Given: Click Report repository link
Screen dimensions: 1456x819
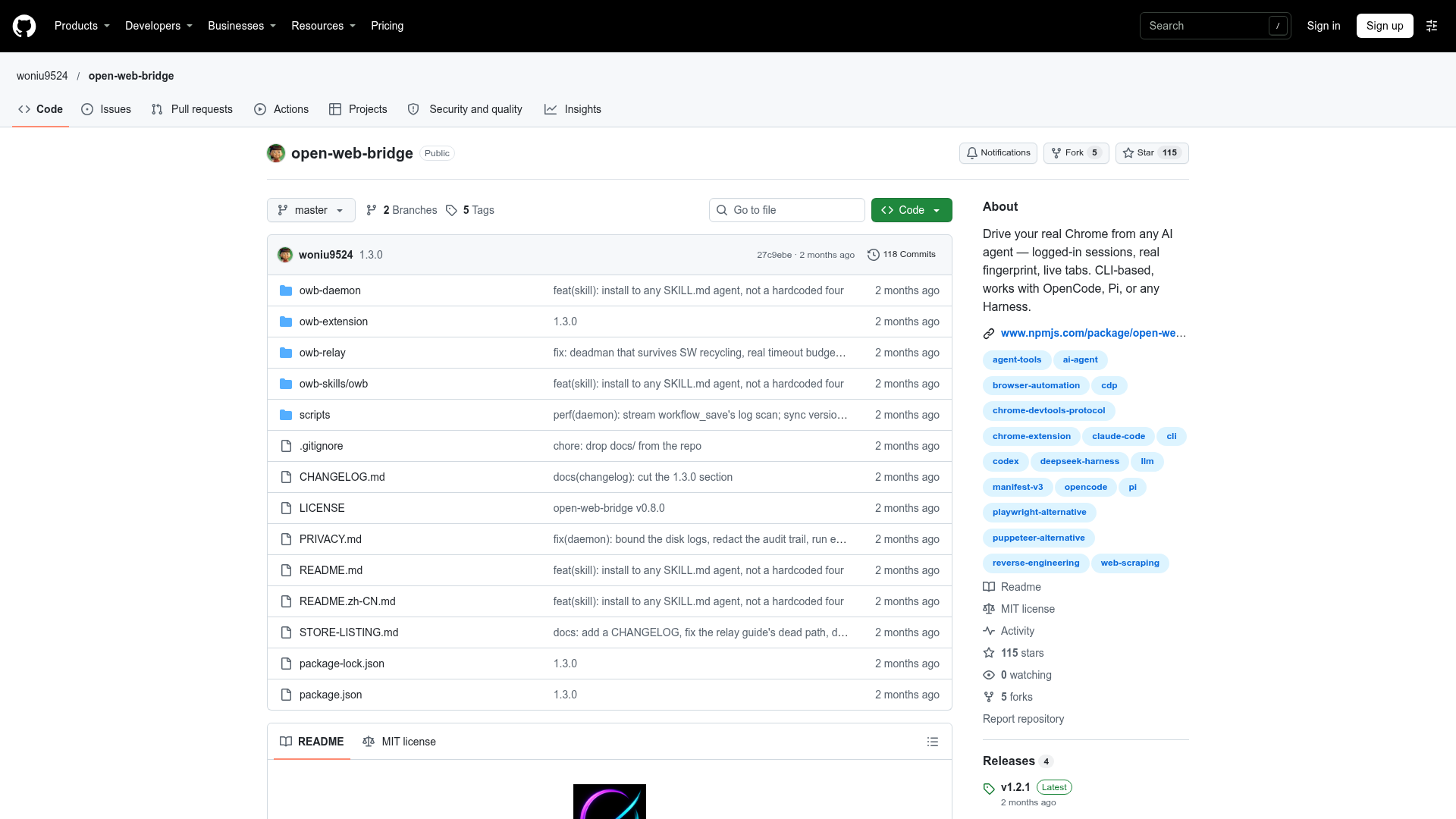Looking at the screenshot, I should [x=1023, y=719].
